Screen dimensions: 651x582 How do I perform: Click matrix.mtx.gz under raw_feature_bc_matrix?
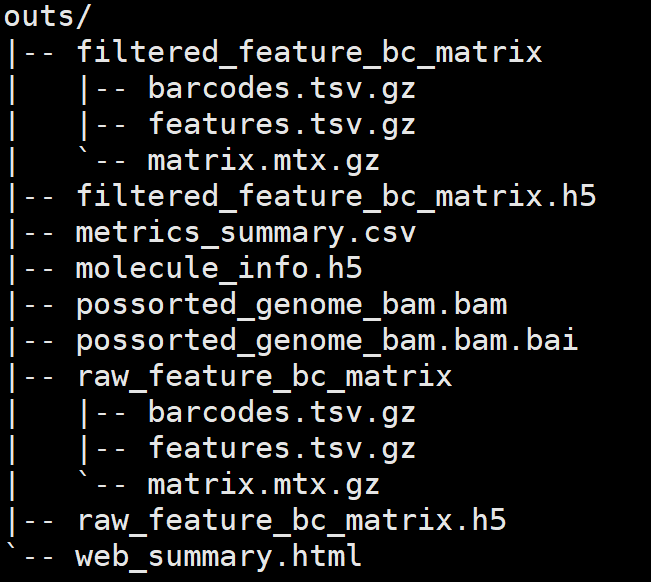pyautogui.click(x=263, y=484)
